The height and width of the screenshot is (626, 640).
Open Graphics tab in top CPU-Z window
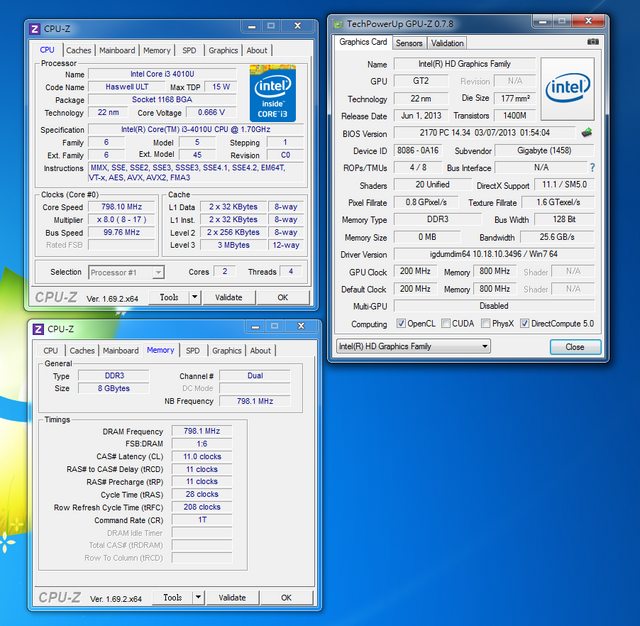(223, 50)
